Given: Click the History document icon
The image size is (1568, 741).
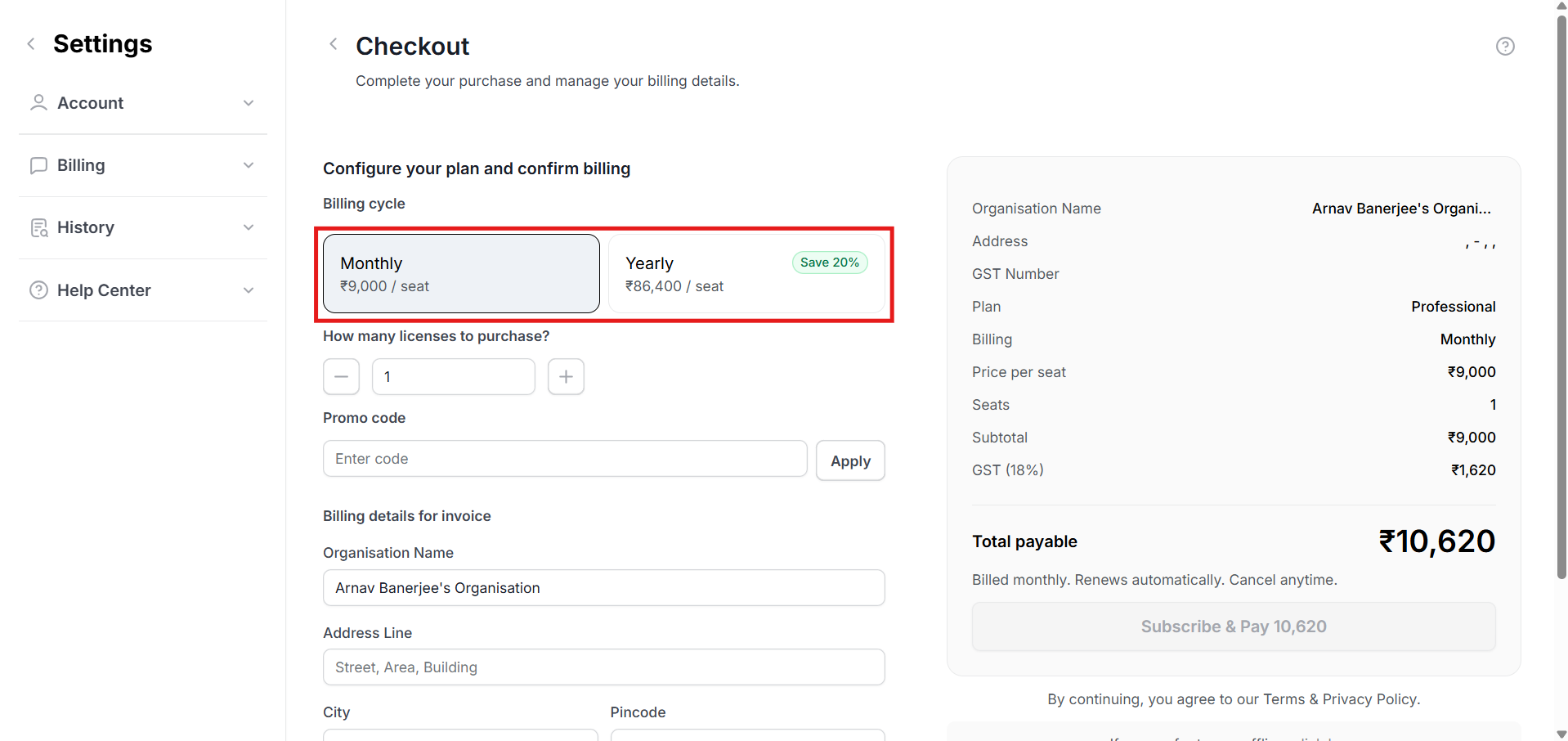Looking at the screenshot, I should pos(38,227).
